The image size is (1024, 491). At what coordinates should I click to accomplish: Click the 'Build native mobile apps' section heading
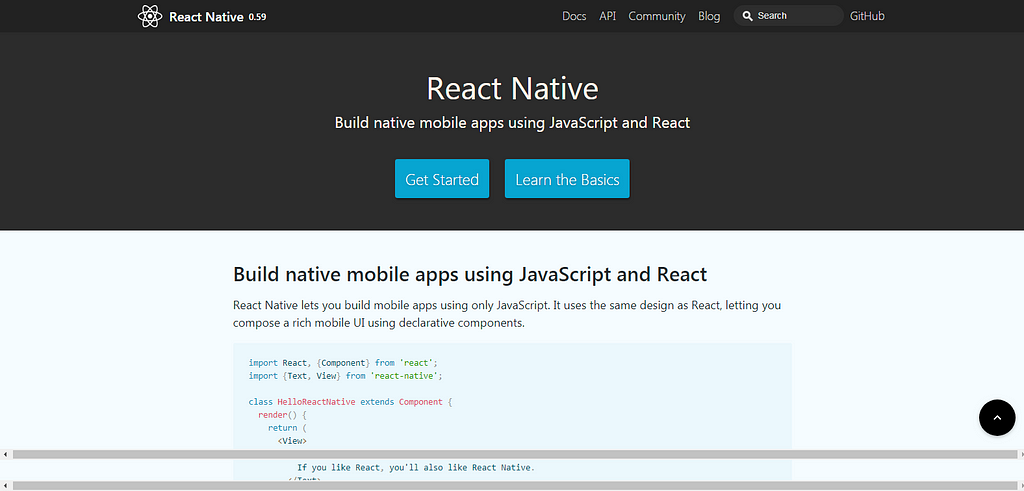point(470,274)
